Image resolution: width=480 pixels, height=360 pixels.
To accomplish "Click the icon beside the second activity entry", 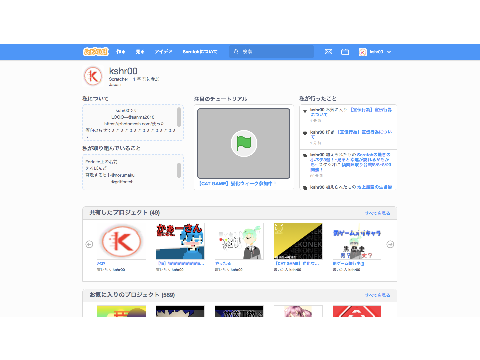I will click(305, 133).
